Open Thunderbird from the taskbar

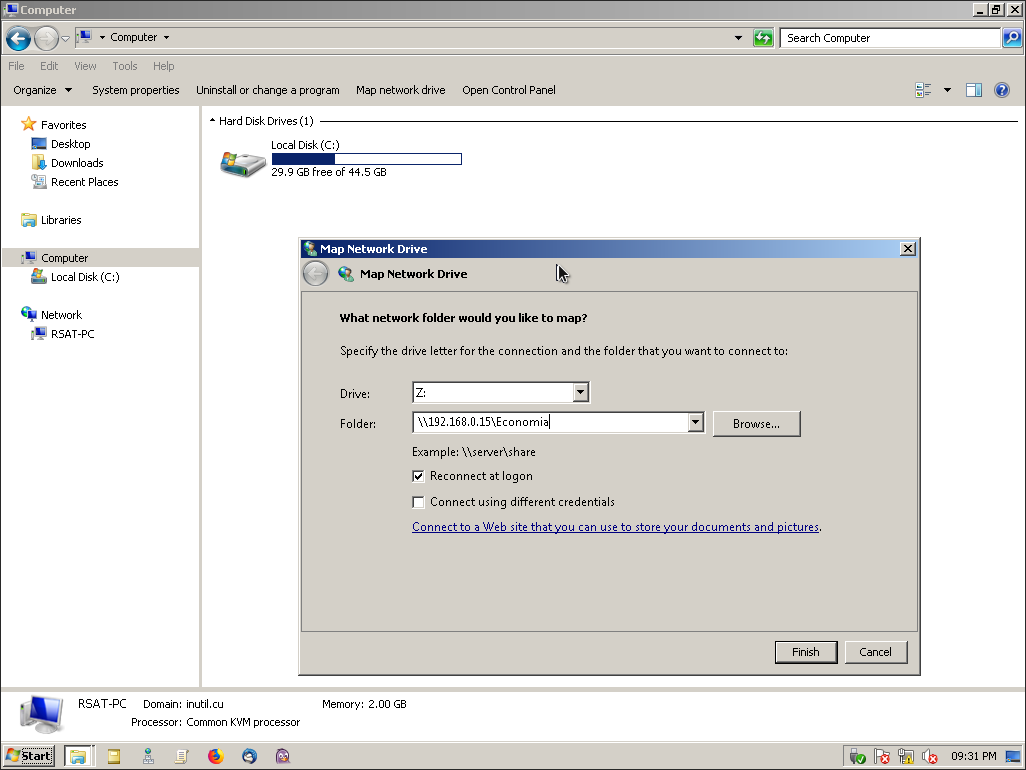249,756
